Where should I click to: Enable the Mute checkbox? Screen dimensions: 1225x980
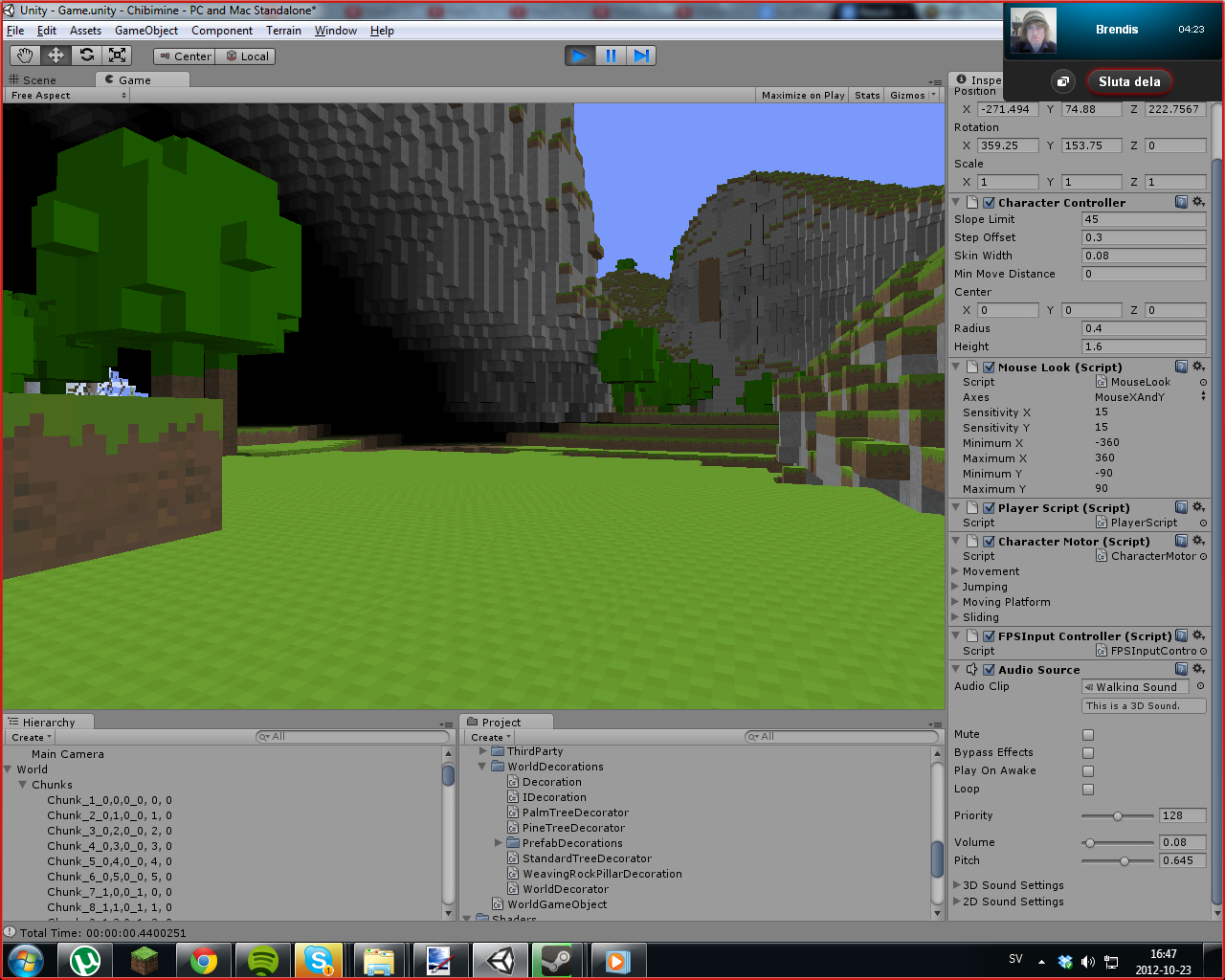(1088, 735)
